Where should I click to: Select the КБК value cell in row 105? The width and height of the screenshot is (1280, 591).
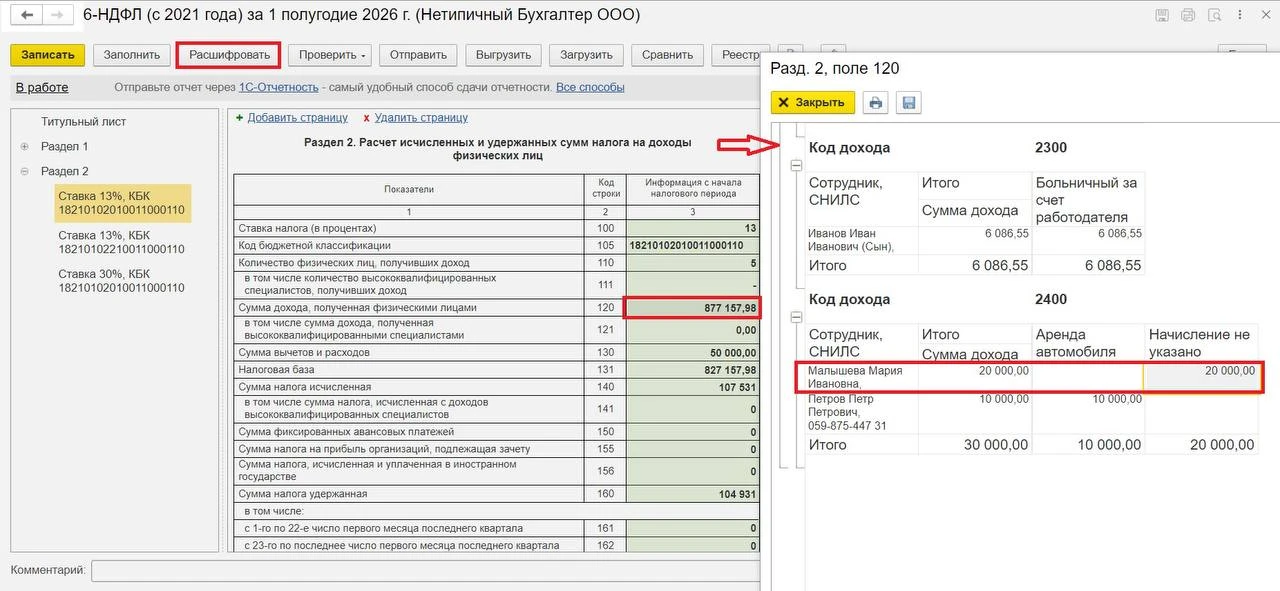click(x=692, y=245)
